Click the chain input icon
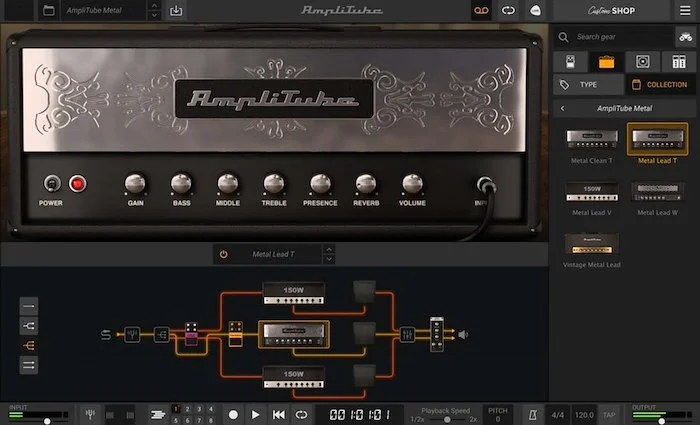This screenshot has height=425, width=700. [x=106, y=334]
